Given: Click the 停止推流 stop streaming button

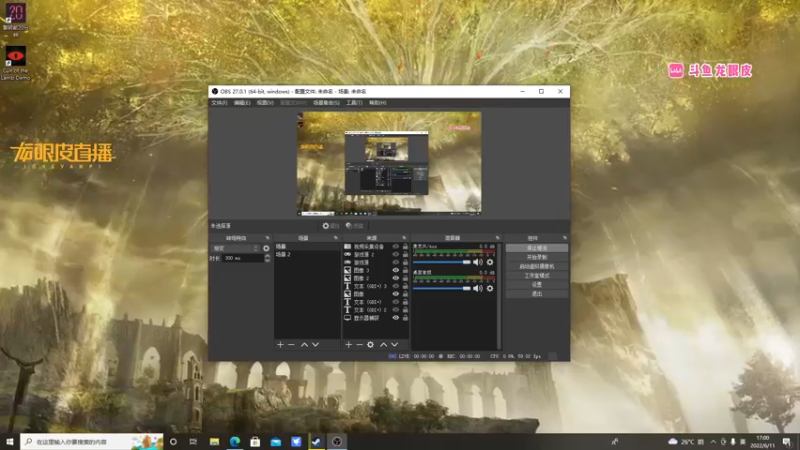Looking at the screenshot, I should [x=537, y=248].
